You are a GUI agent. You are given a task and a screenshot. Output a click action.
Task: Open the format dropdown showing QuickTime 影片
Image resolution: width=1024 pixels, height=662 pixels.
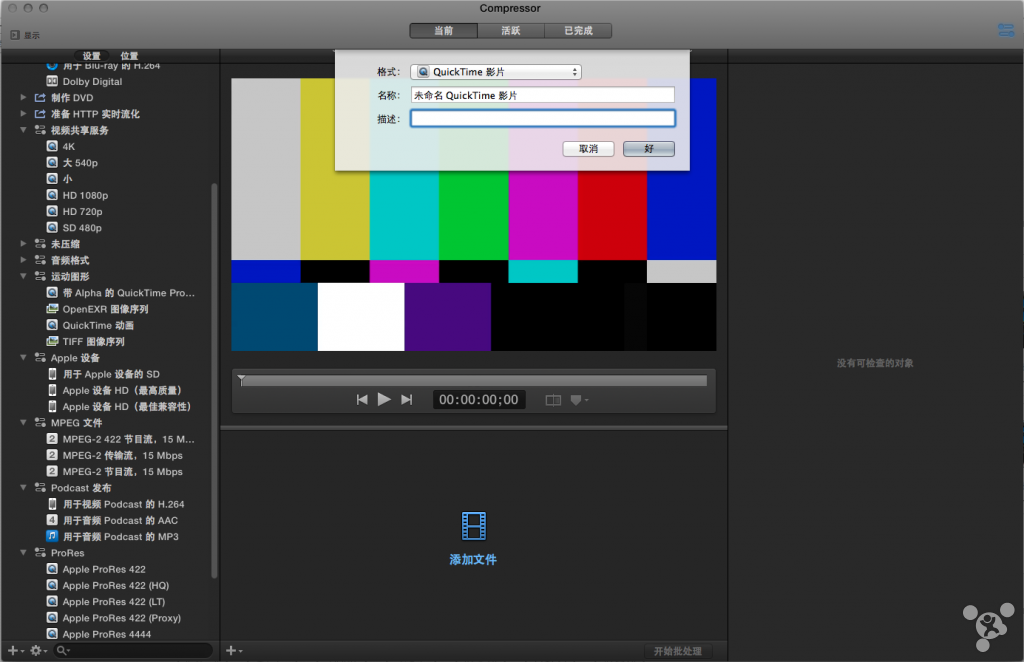click(x=496, y=72)
